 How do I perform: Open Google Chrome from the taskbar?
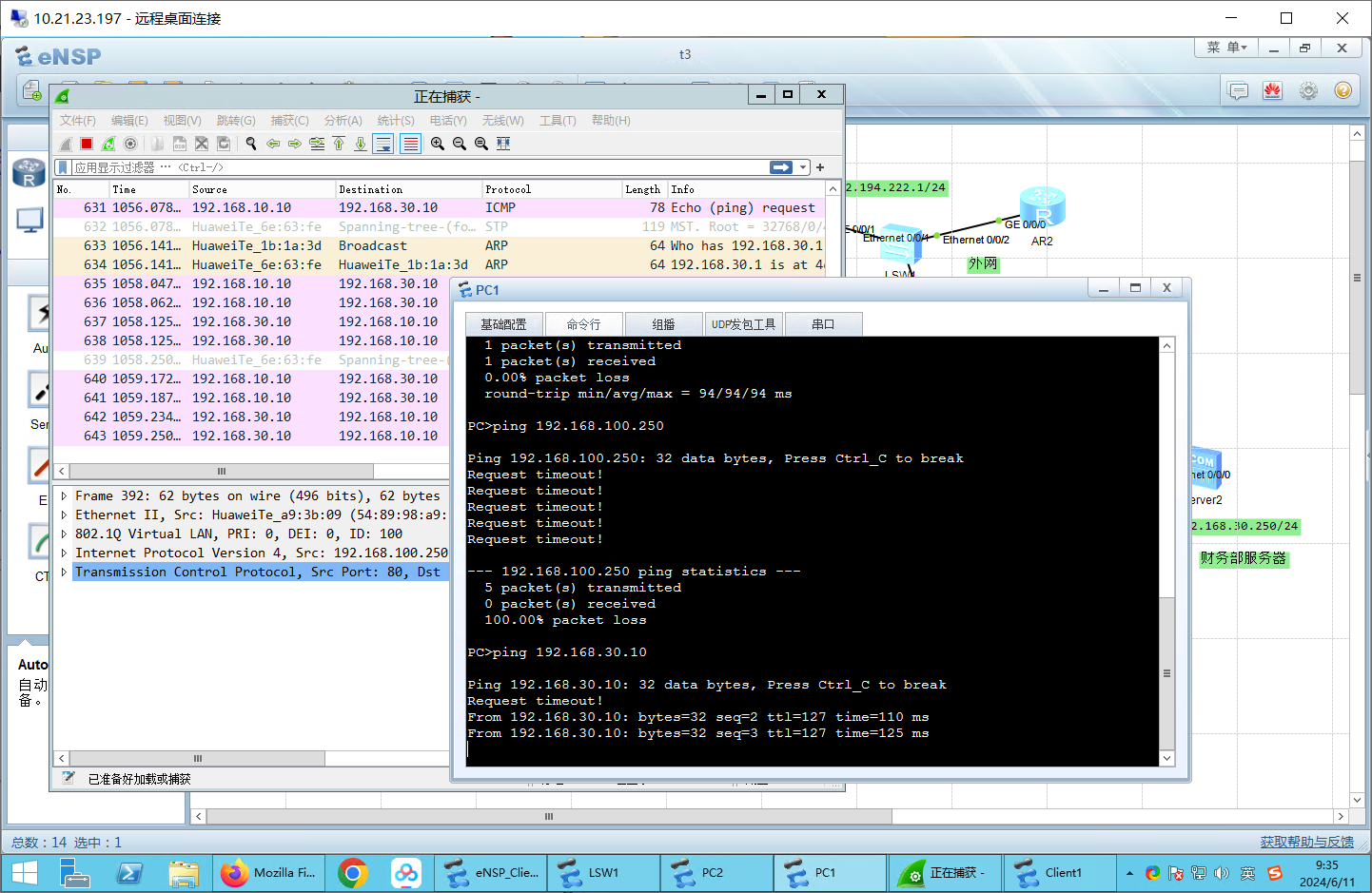coord(353,873)
